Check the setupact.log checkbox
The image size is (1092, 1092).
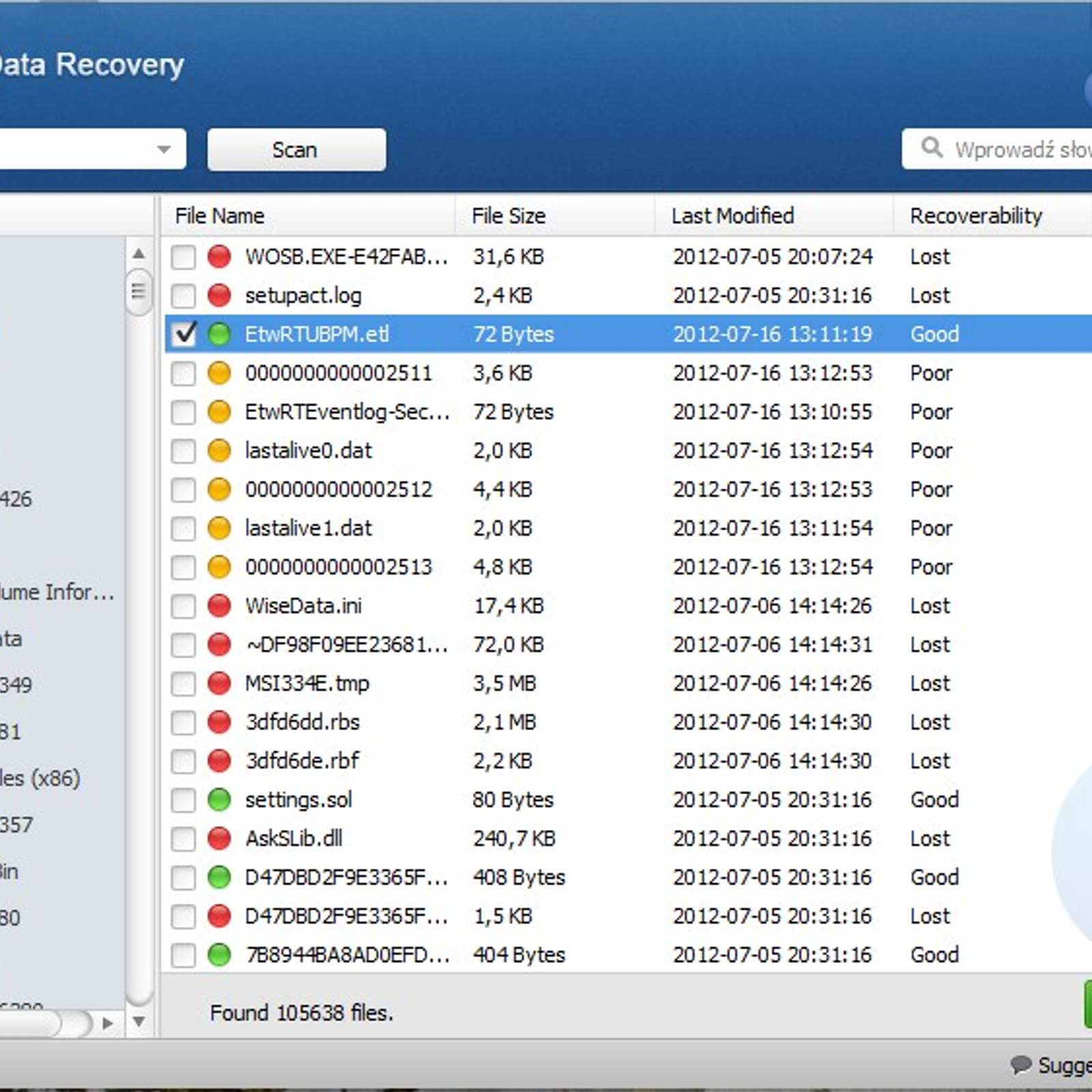click(x=183, y=296)
